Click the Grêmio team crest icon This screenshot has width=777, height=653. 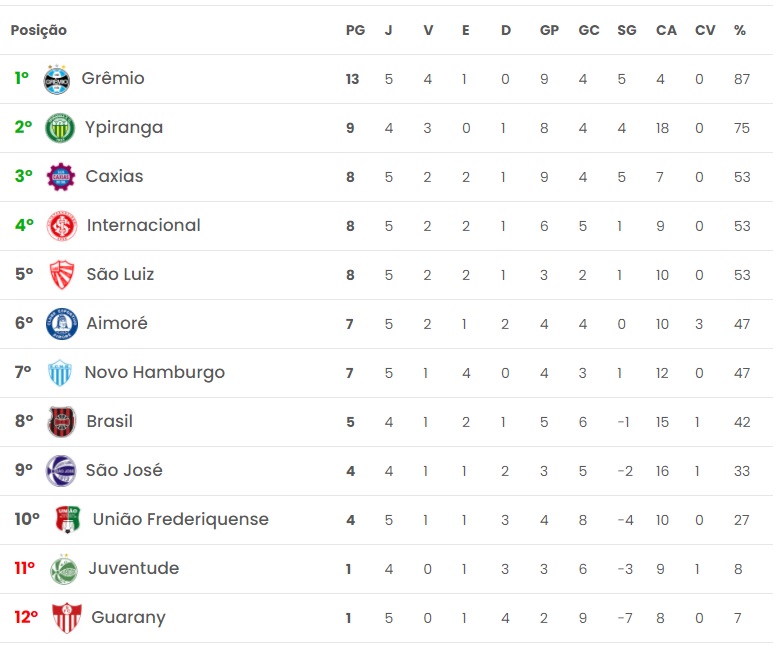coord(57,79)
